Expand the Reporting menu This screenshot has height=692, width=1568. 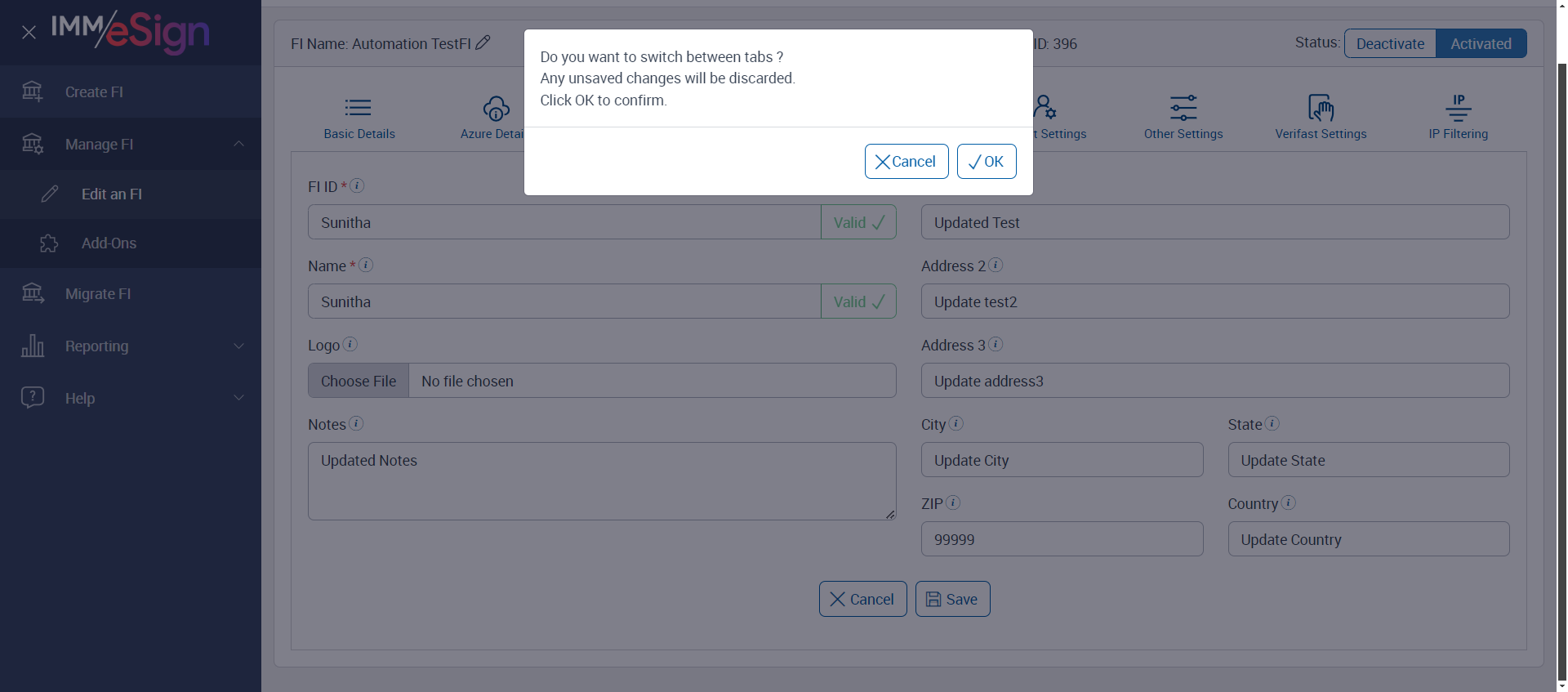238,346
